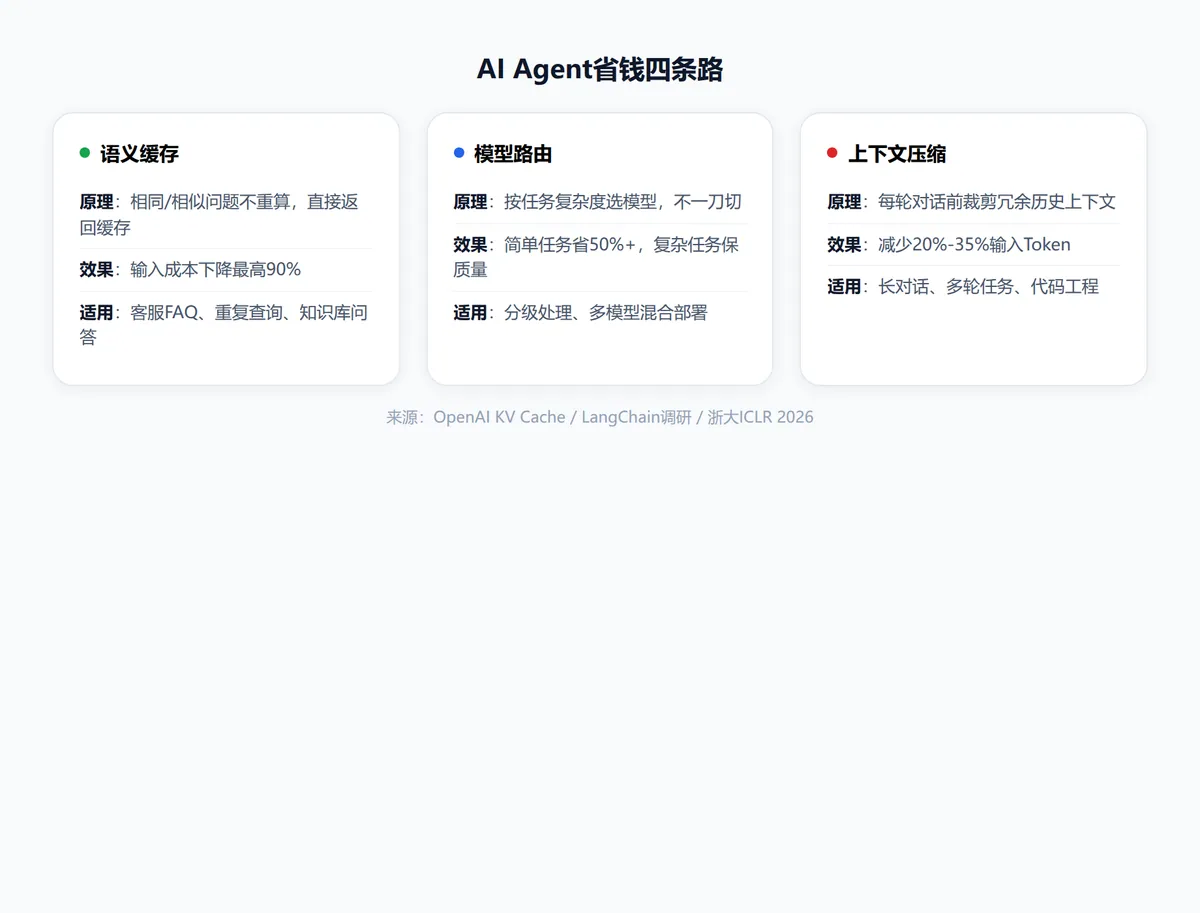Click the page title AI Agent省钱四条路
The image size is (1200, 913).
click(600, 70)
